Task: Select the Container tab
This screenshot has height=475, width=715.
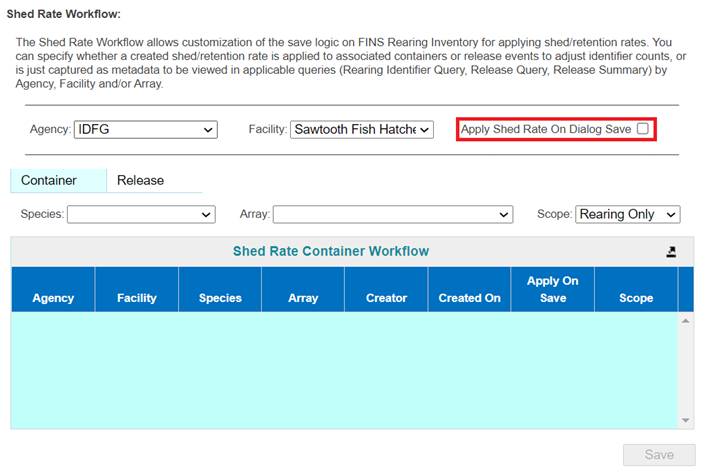Action: tap(49, 180)
